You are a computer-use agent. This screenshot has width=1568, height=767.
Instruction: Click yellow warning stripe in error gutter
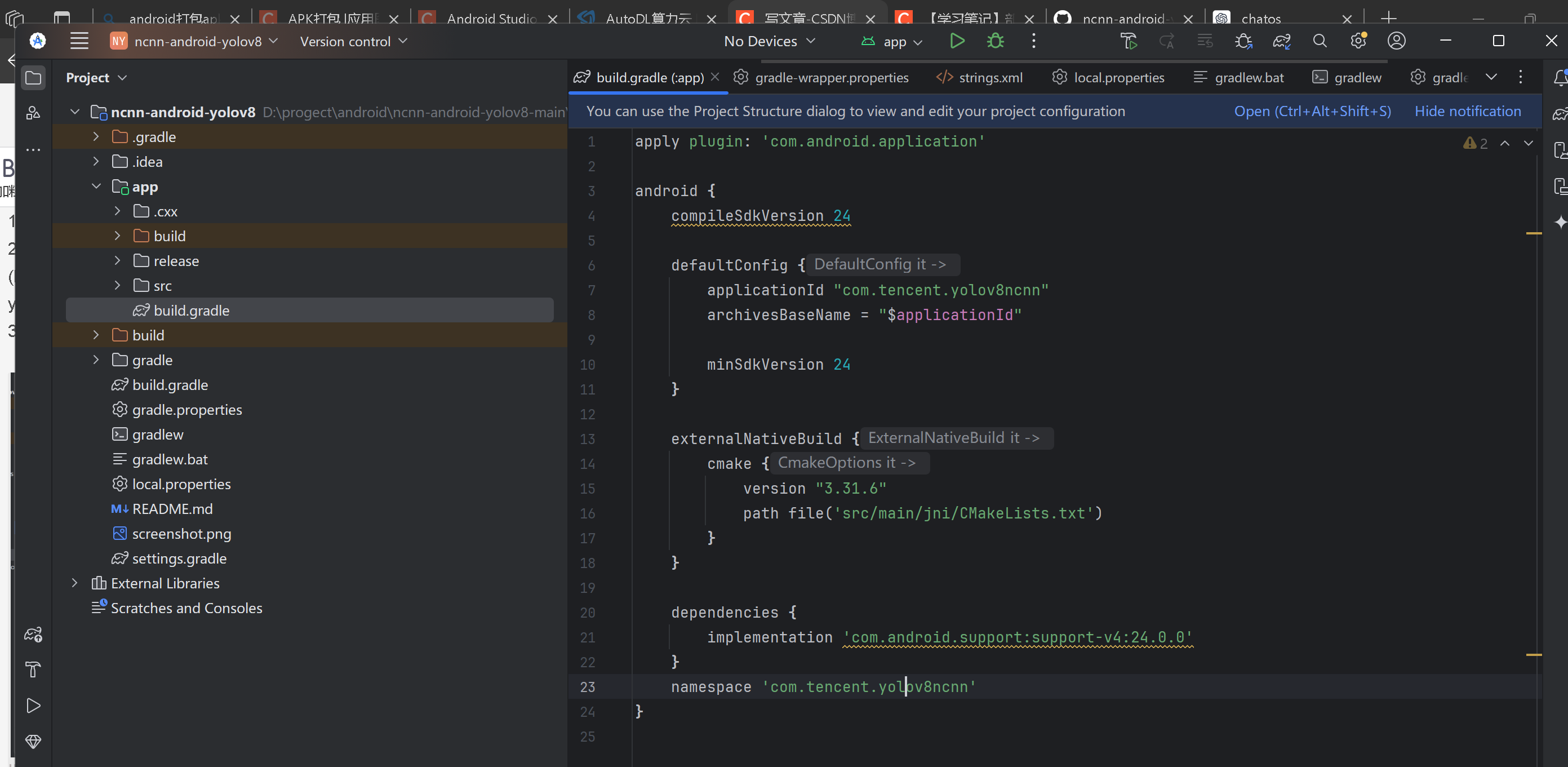click(x=1533, y=233)
